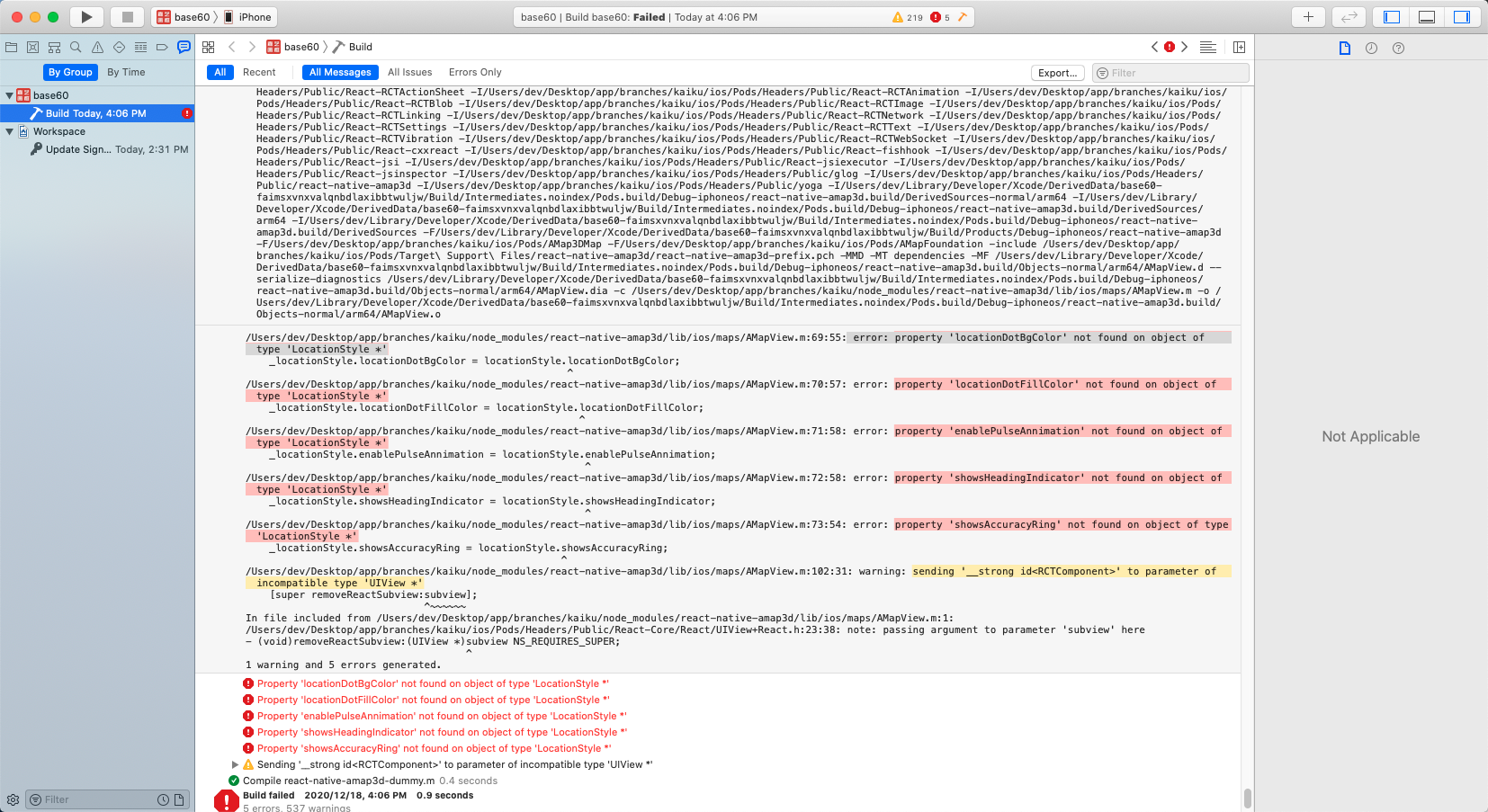Open the Build jump bar segment
The height and width of the screenshot is (812, 1488).
pyautogui.click(x=353, y=47)
